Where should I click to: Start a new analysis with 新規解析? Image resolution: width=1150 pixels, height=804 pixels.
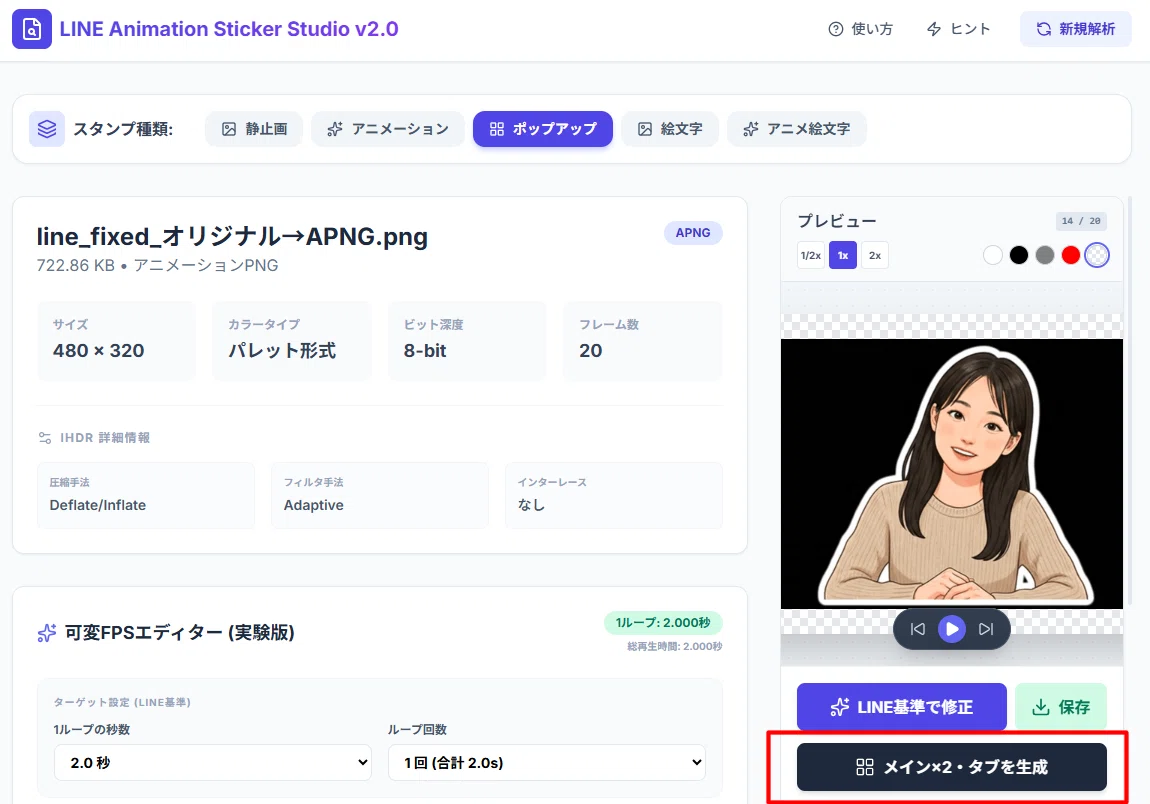(x=1075, y=29)
